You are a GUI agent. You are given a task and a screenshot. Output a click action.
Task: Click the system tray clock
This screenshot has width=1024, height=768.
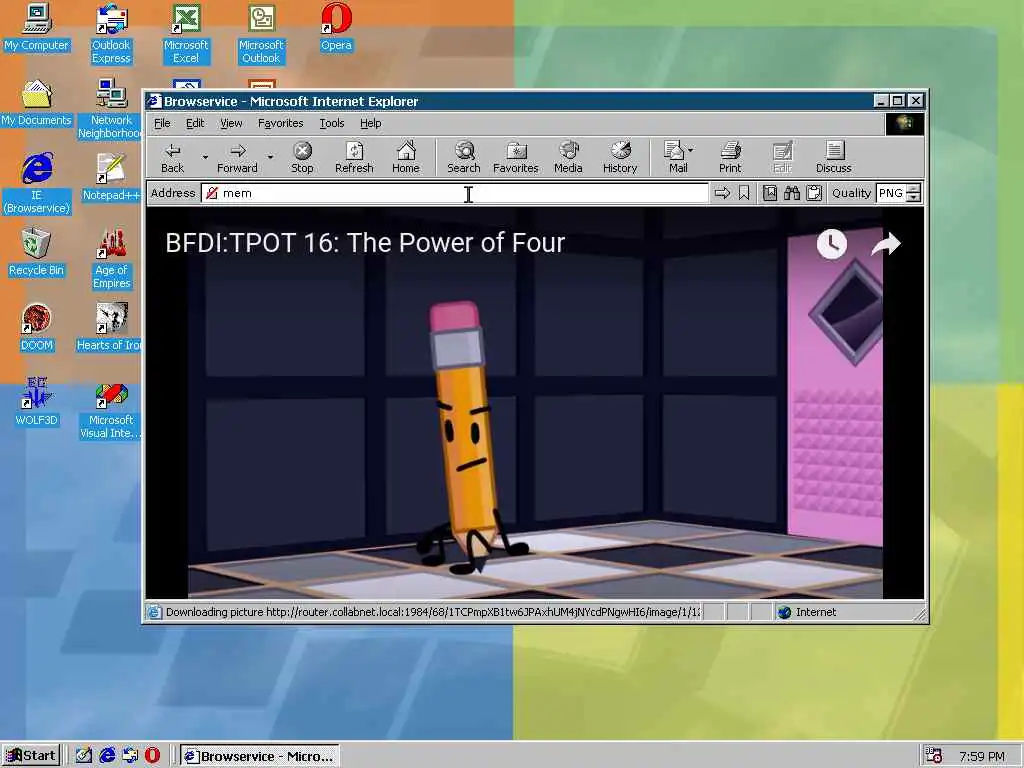point(982,756)
